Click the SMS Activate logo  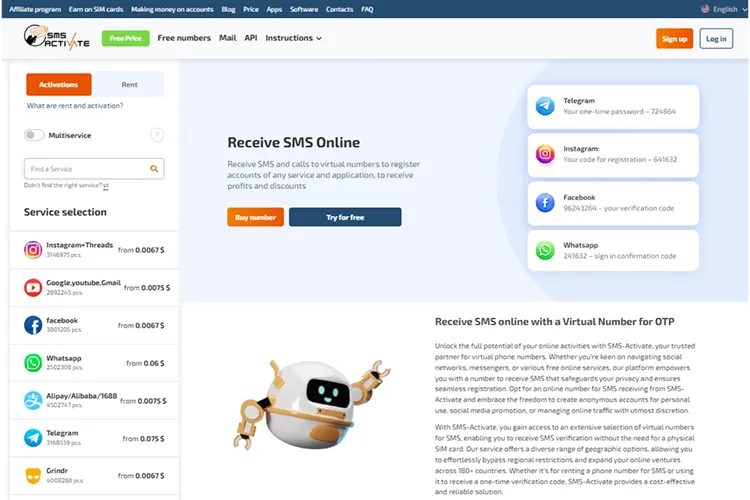point(56,37)
